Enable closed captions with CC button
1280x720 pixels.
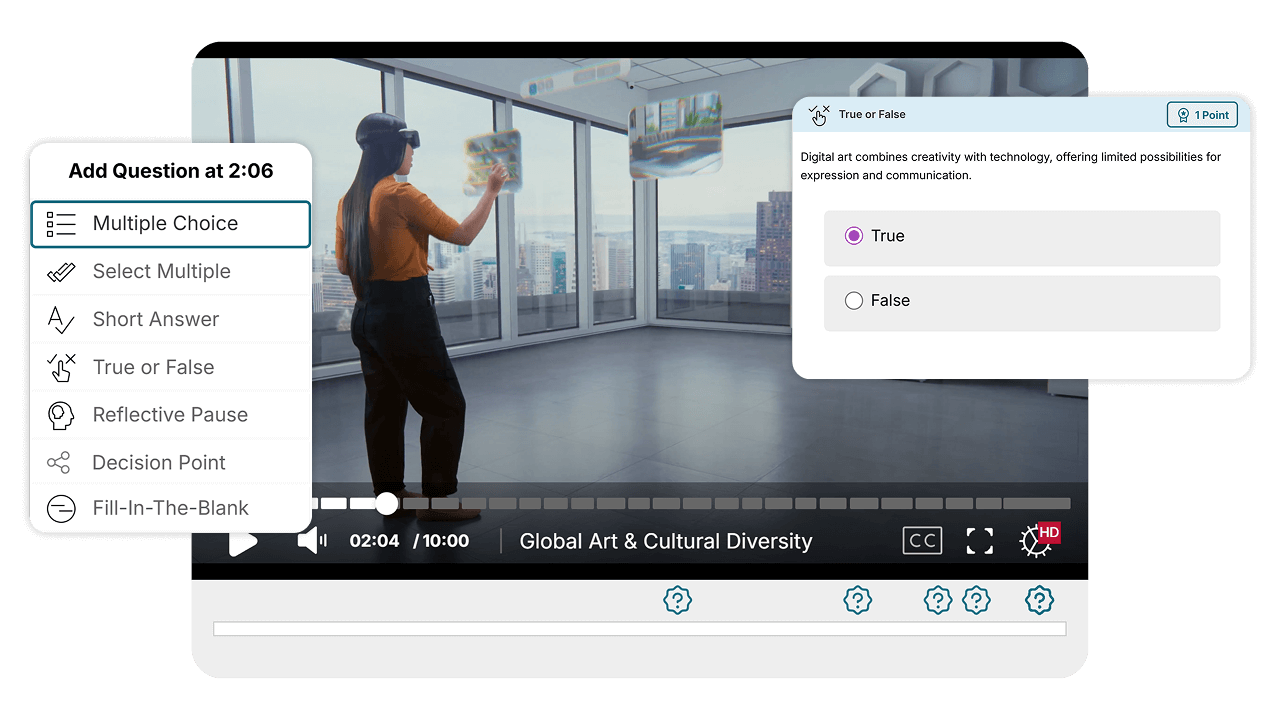pos(922,540)
